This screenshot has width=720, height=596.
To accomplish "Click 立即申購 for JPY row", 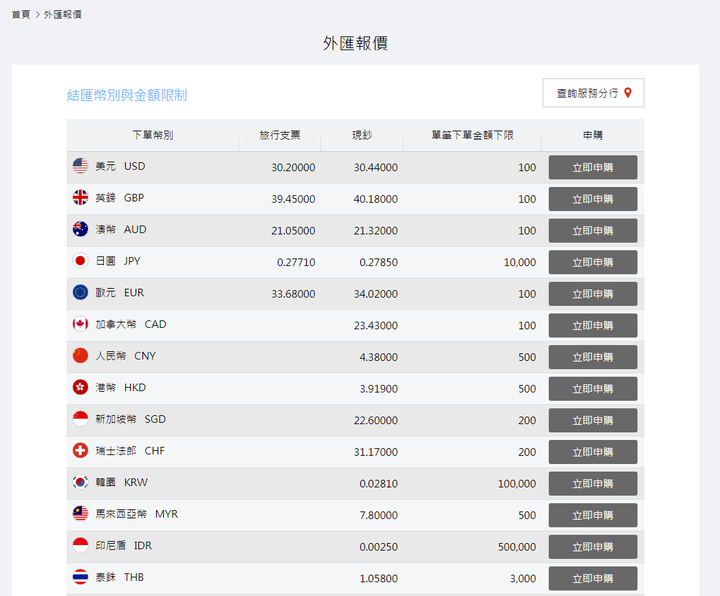I will (x=593, y=263).
